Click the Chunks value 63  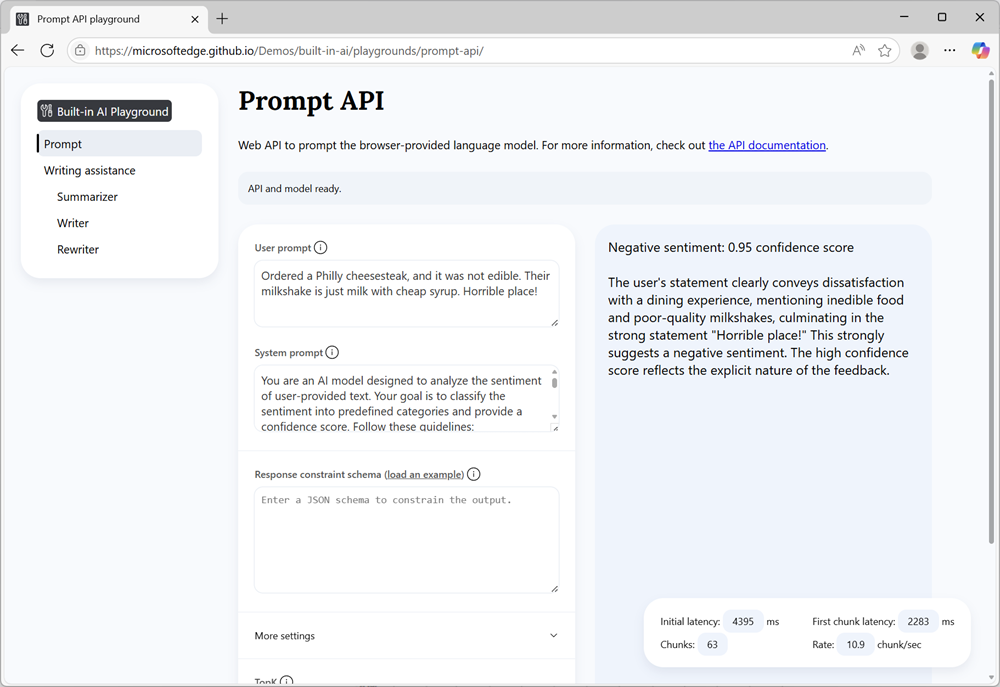click(x=712, y=644)
